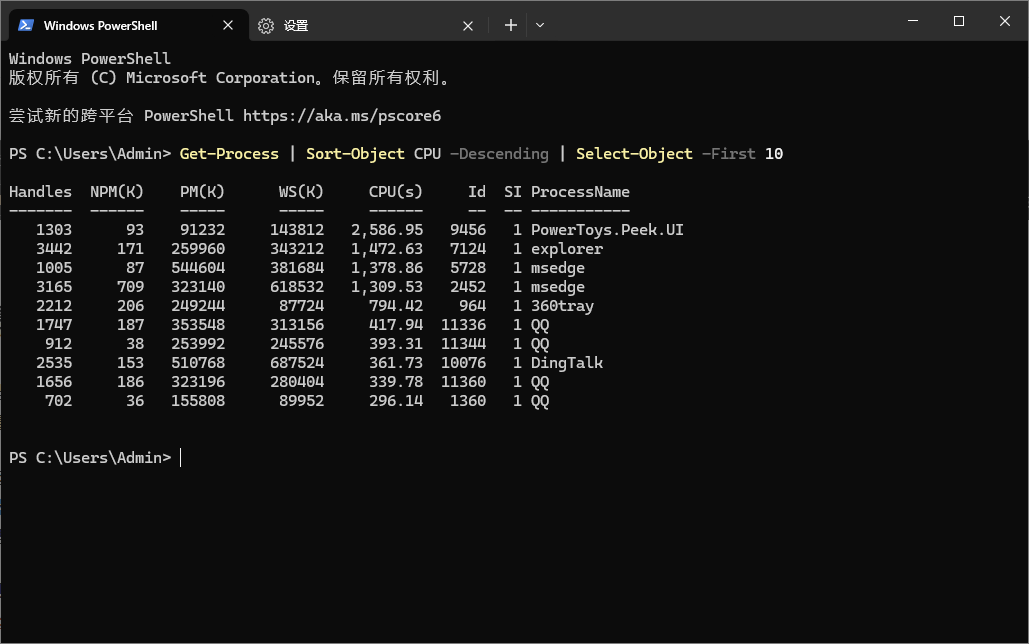Click the DingTalk process name
Screen dimensions: 1029x644
point(567,363)
